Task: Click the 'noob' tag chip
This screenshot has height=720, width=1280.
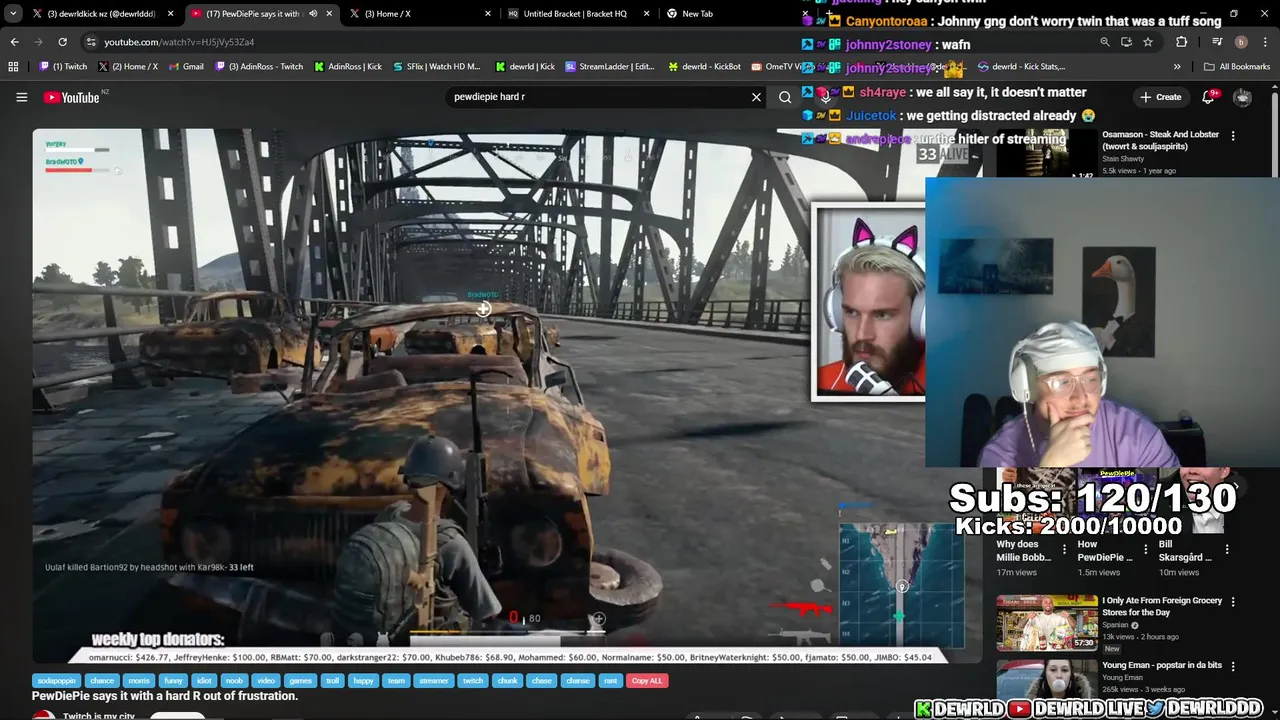Action: tap(234, 680)
